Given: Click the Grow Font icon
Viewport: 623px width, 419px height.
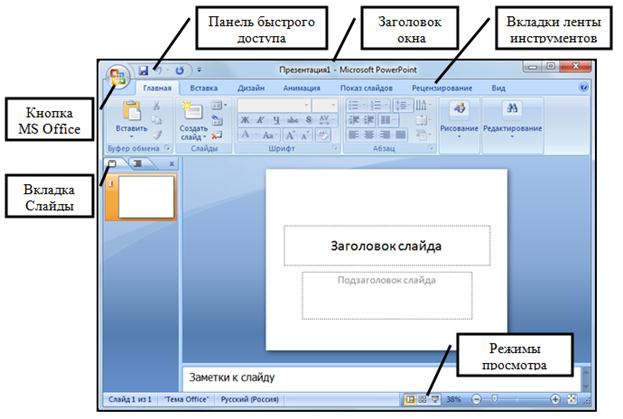Looking at the screenshot, I should (290, 135).
